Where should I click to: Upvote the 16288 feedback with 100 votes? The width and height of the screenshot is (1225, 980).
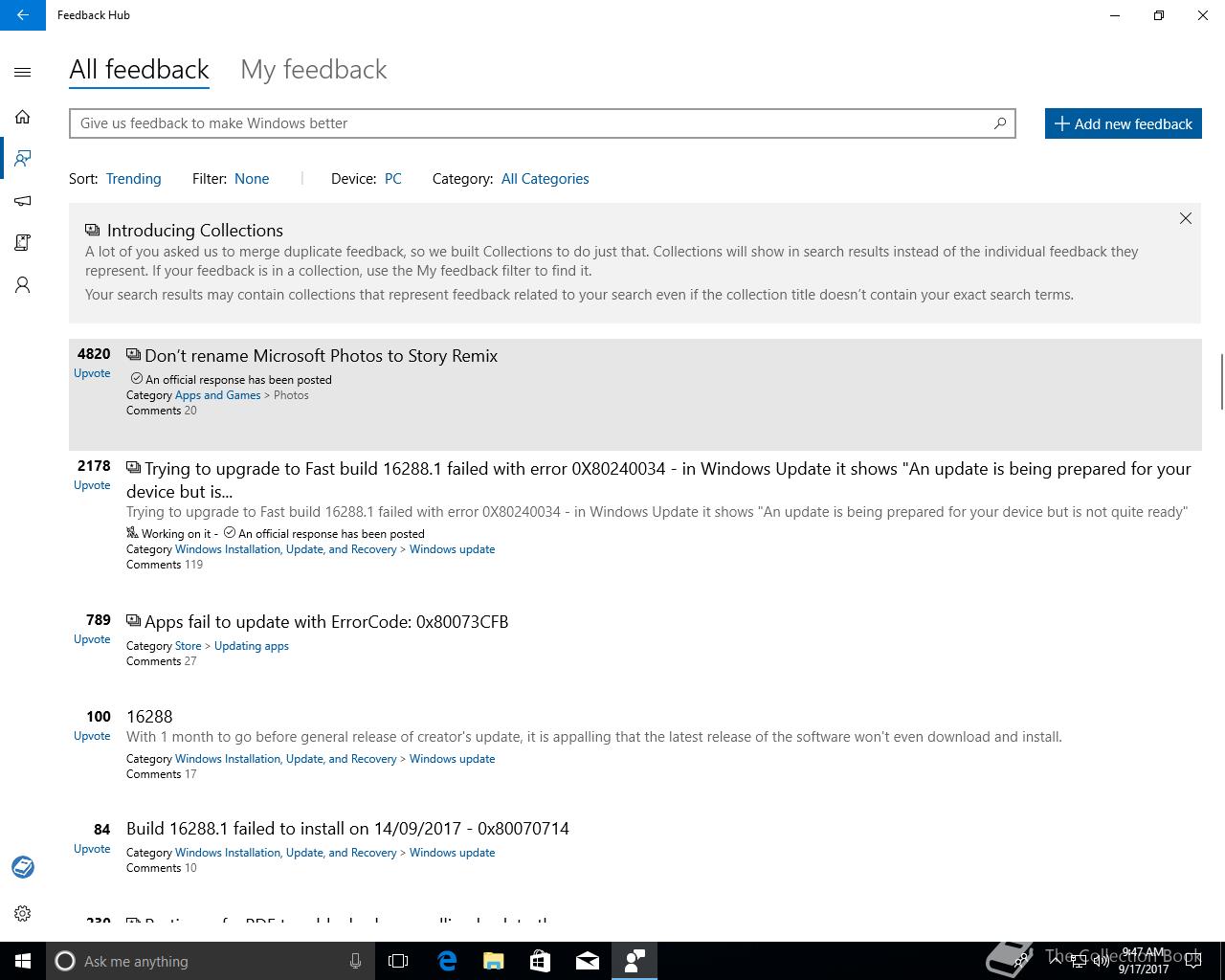(x=92, y=736)
